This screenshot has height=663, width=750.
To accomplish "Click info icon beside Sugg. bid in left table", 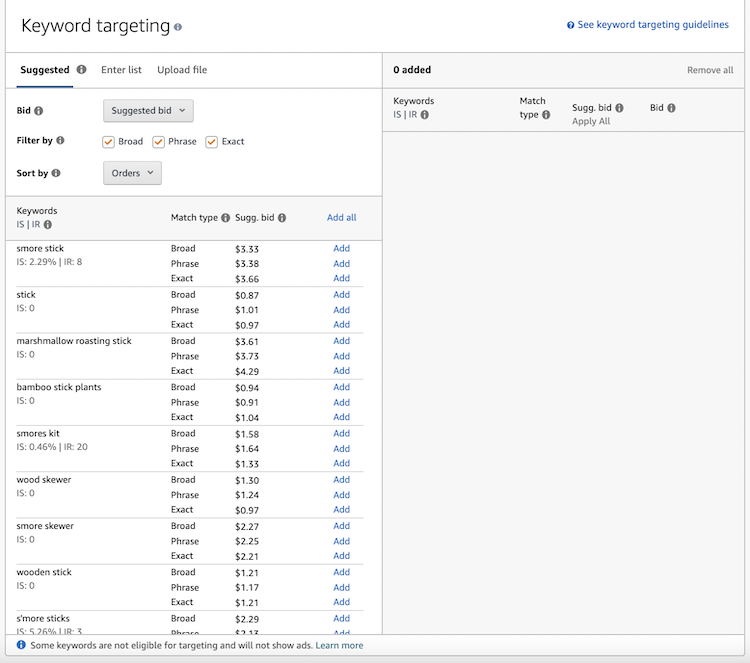I will point(282,218).
